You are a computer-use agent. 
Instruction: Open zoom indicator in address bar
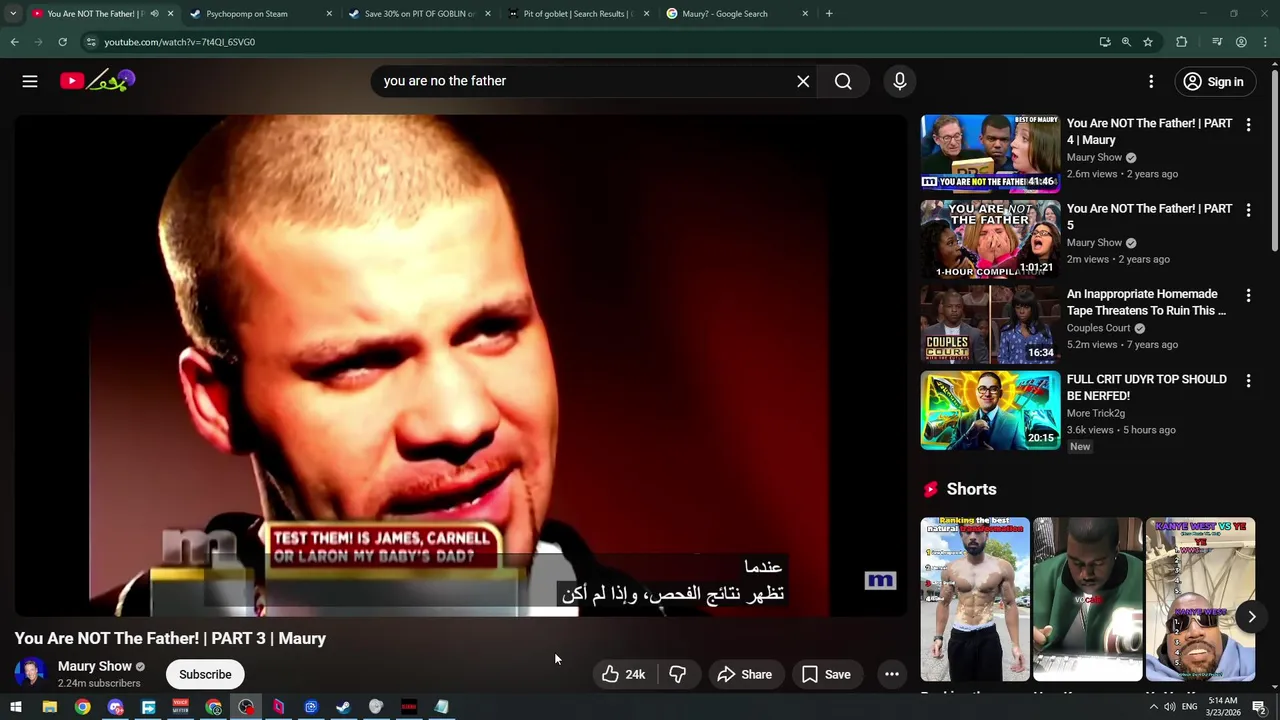click(x=1126, y=42)
